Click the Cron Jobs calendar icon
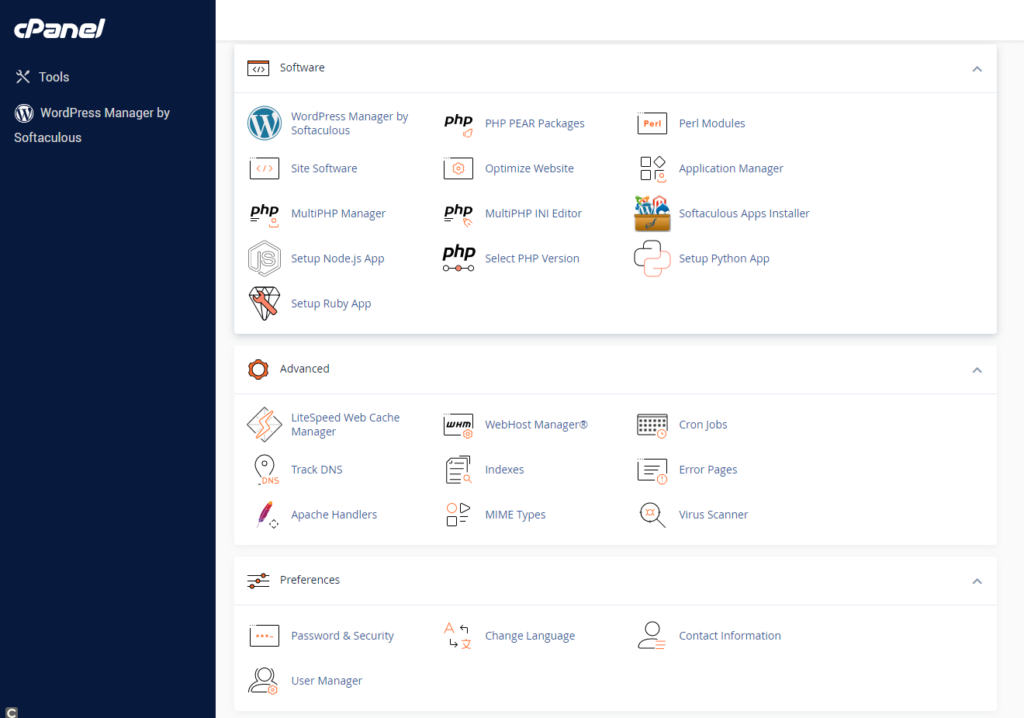 click(x=652, y=425)
